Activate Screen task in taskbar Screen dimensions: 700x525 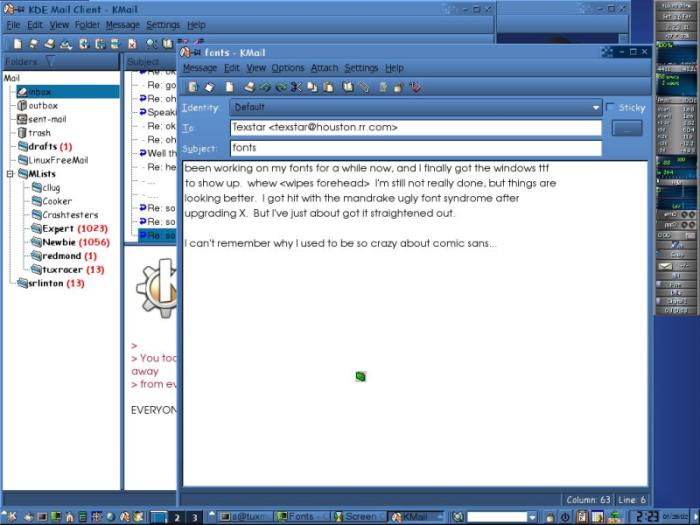coord(358,517)
